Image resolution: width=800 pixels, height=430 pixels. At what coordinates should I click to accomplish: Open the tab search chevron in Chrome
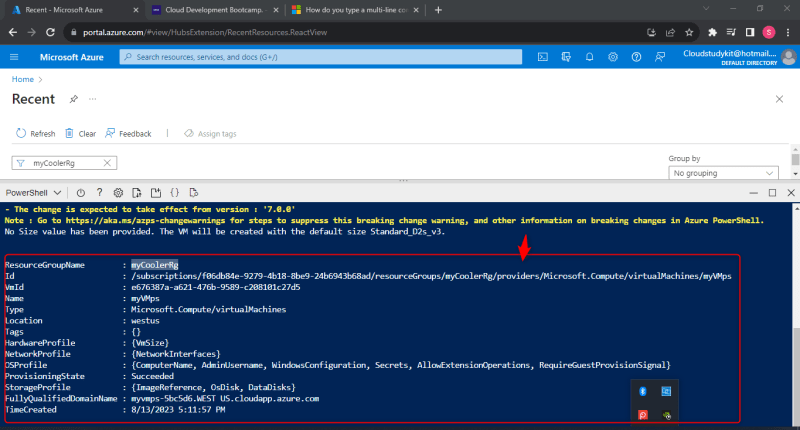point(706,8)
